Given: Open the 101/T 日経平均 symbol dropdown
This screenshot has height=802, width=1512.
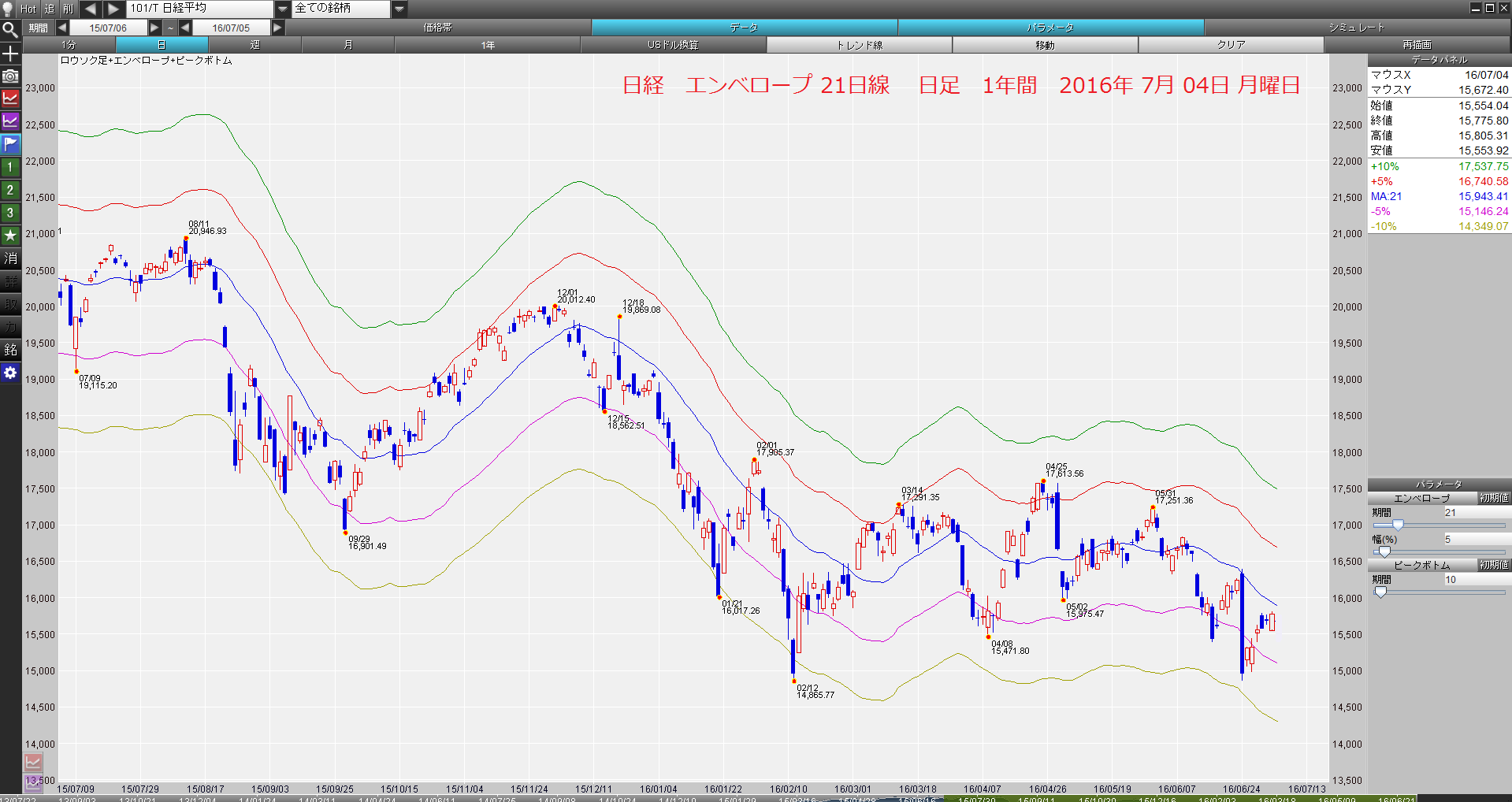Looking at the screenshot, I should click(x=283, y=9).
